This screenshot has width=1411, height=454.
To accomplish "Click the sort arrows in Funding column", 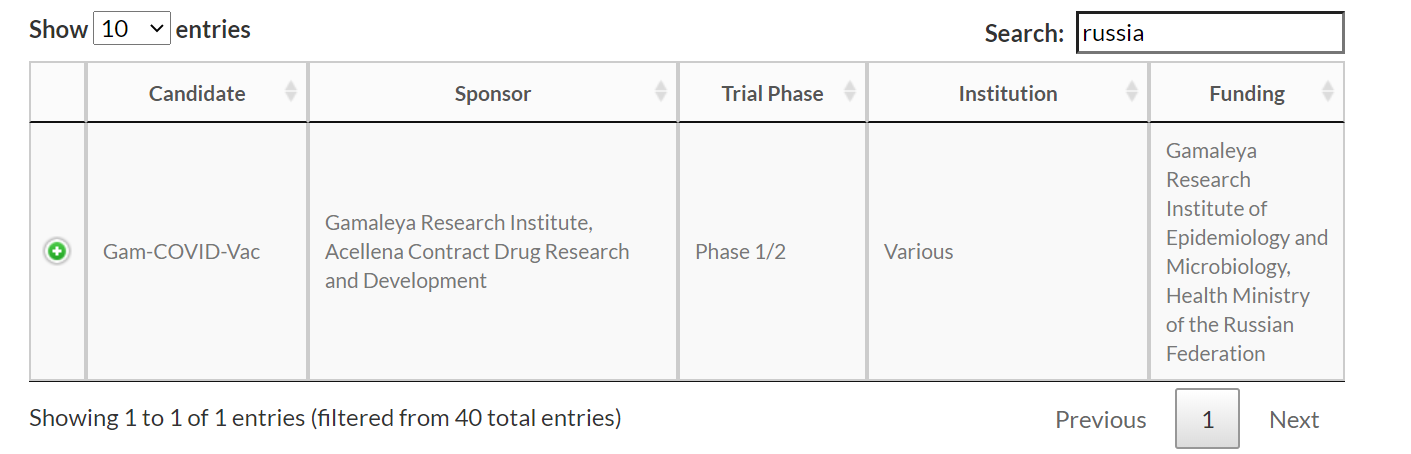I will click(1328, 92).
